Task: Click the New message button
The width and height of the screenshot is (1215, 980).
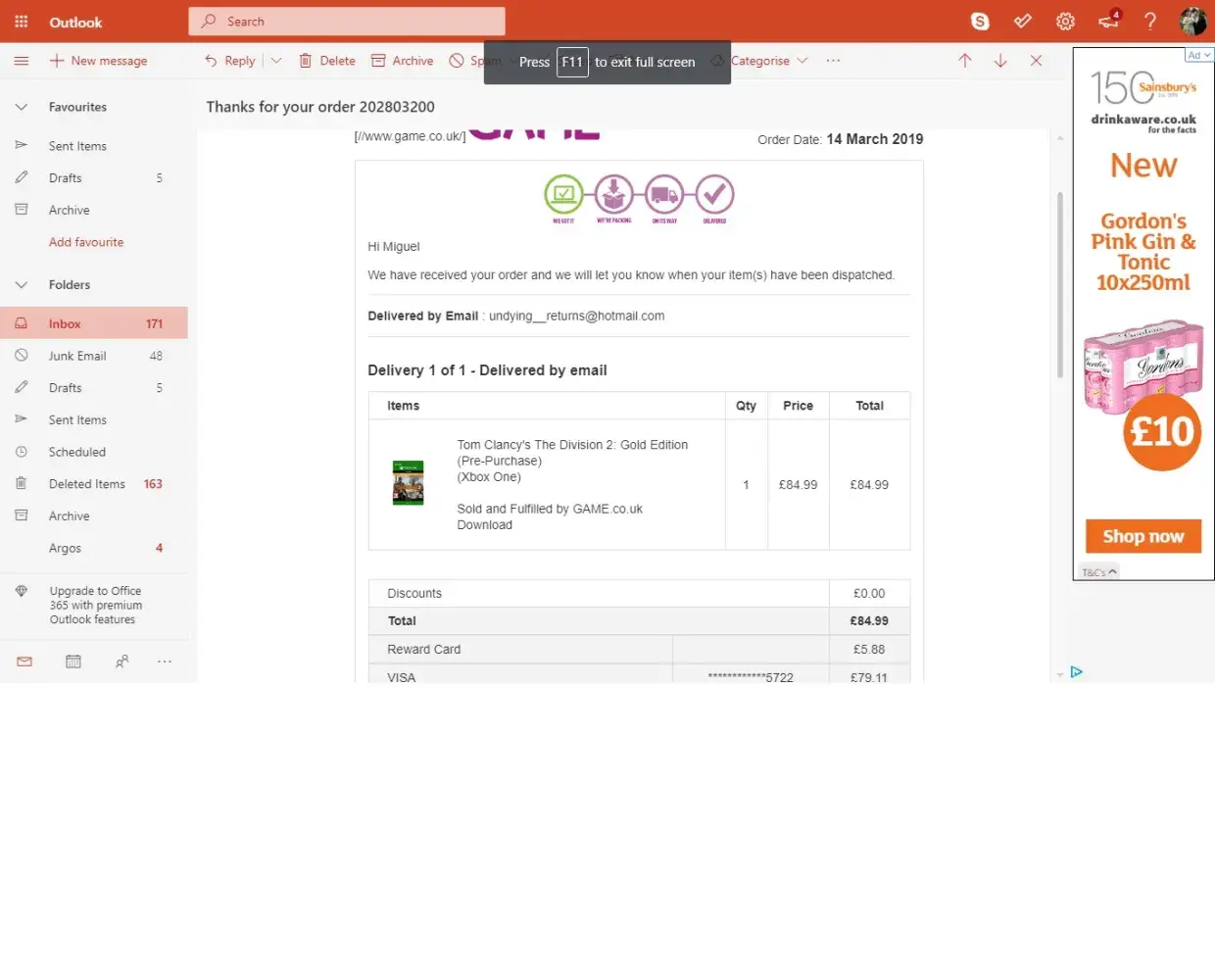Action: (99, 61)
